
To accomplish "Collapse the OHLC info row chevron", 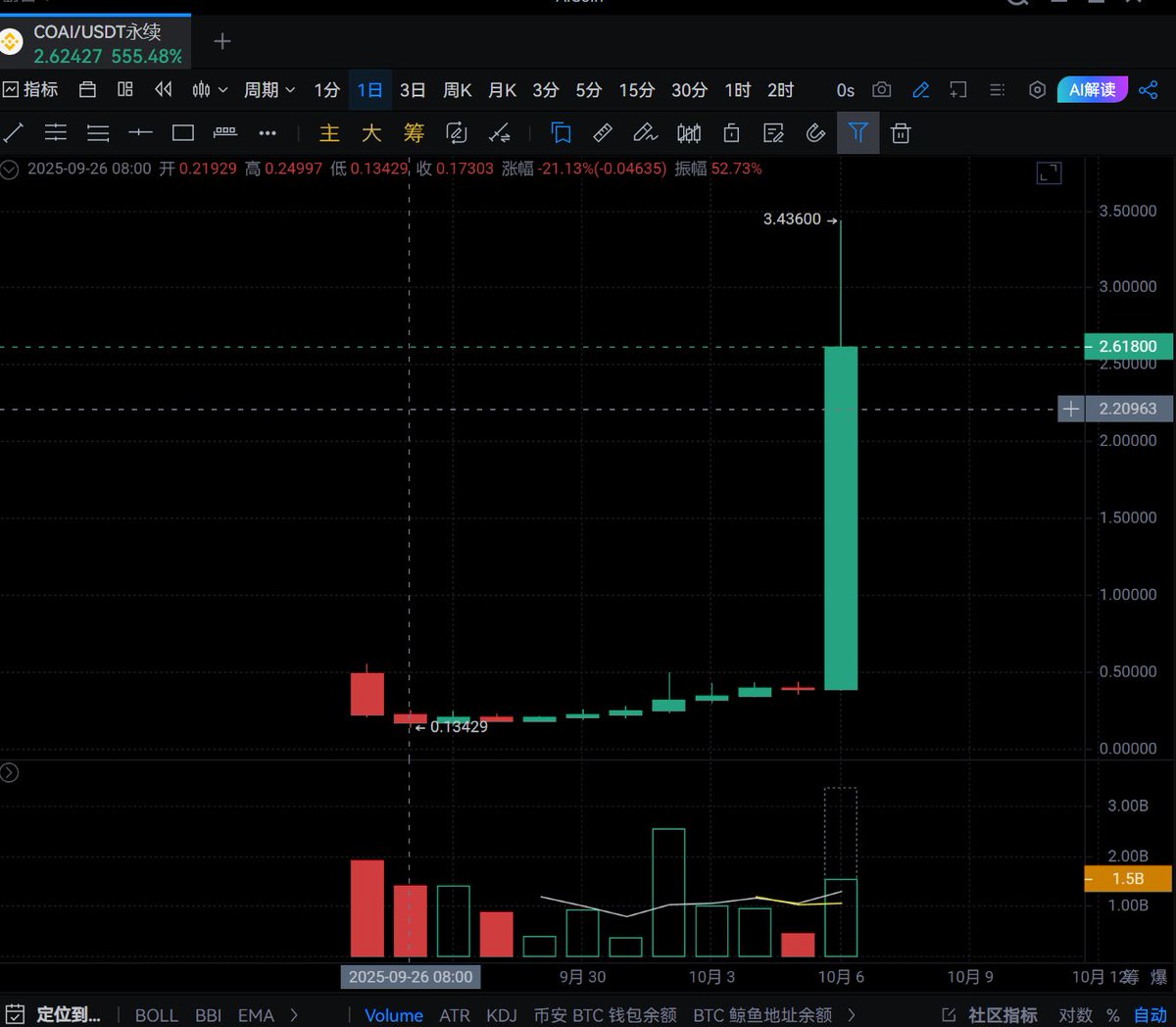I will point(10,169).
